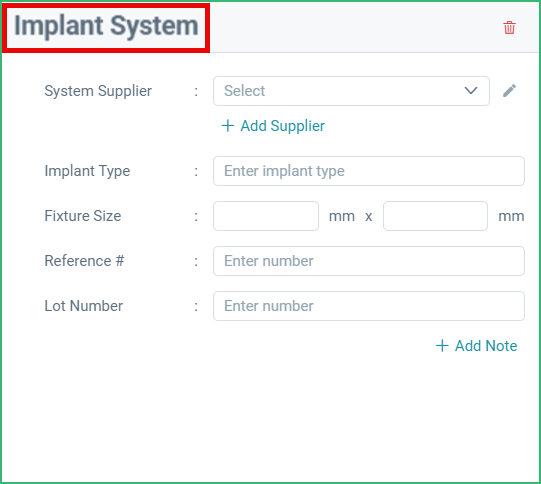Click the Reference # label

click(84, 261)
